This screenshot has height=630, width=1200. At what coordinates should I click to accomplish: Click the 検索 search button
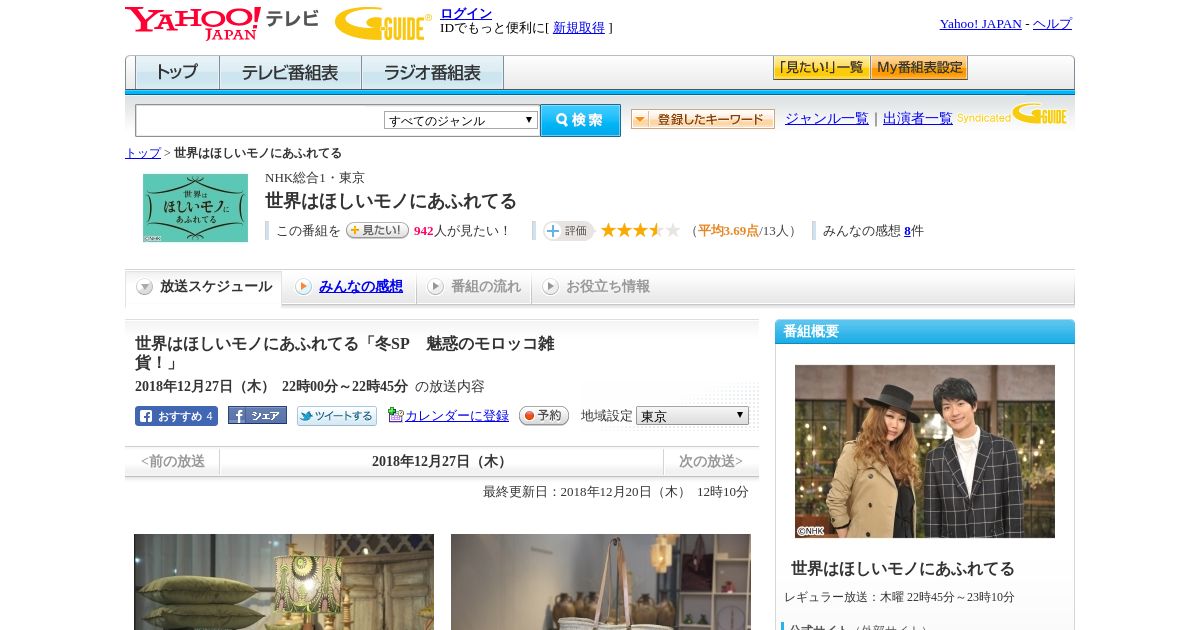[580, 120]
